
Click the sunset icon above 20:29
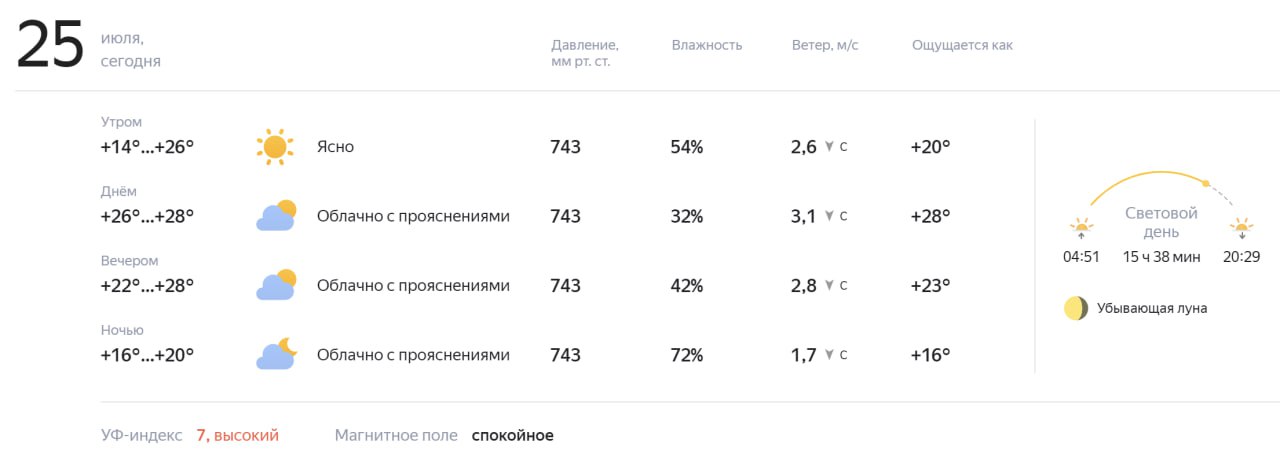point(1241,228)
